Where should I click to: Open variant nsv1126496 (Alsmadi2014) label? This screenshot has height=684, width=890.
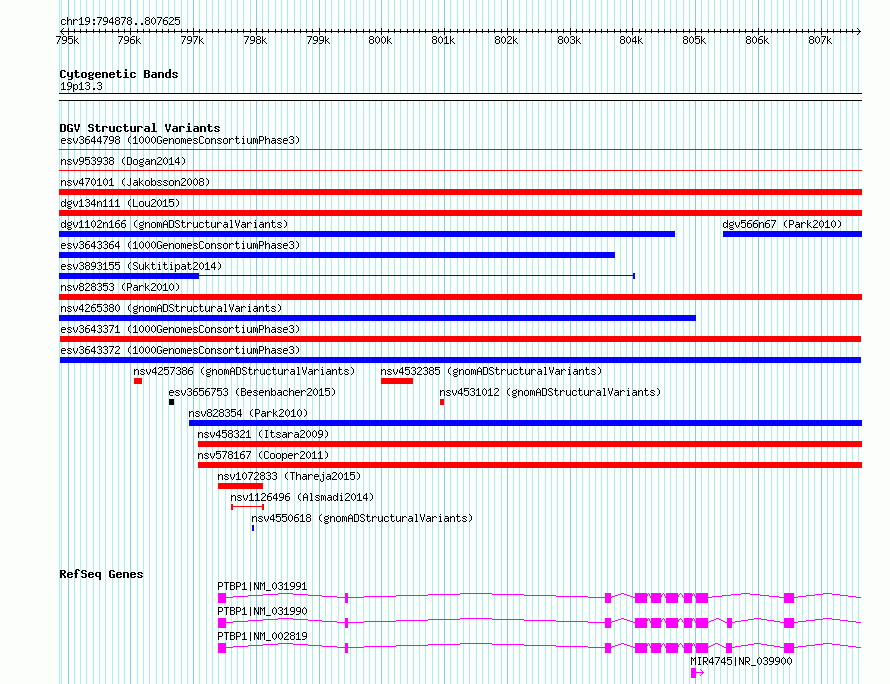pos(302,497)
